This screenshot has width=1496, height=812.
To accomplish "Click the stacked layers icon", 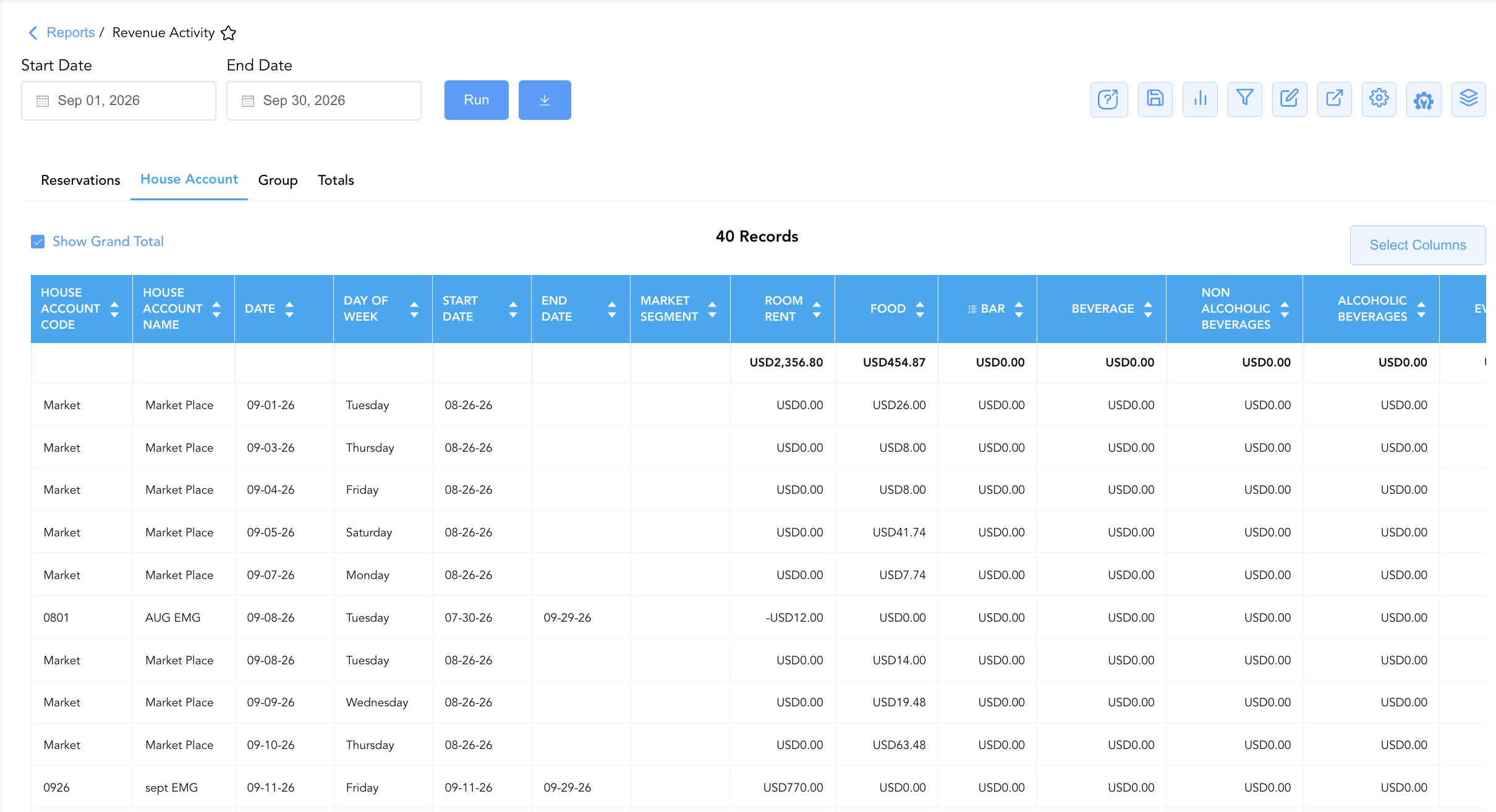I will (x=1468, y=99).
